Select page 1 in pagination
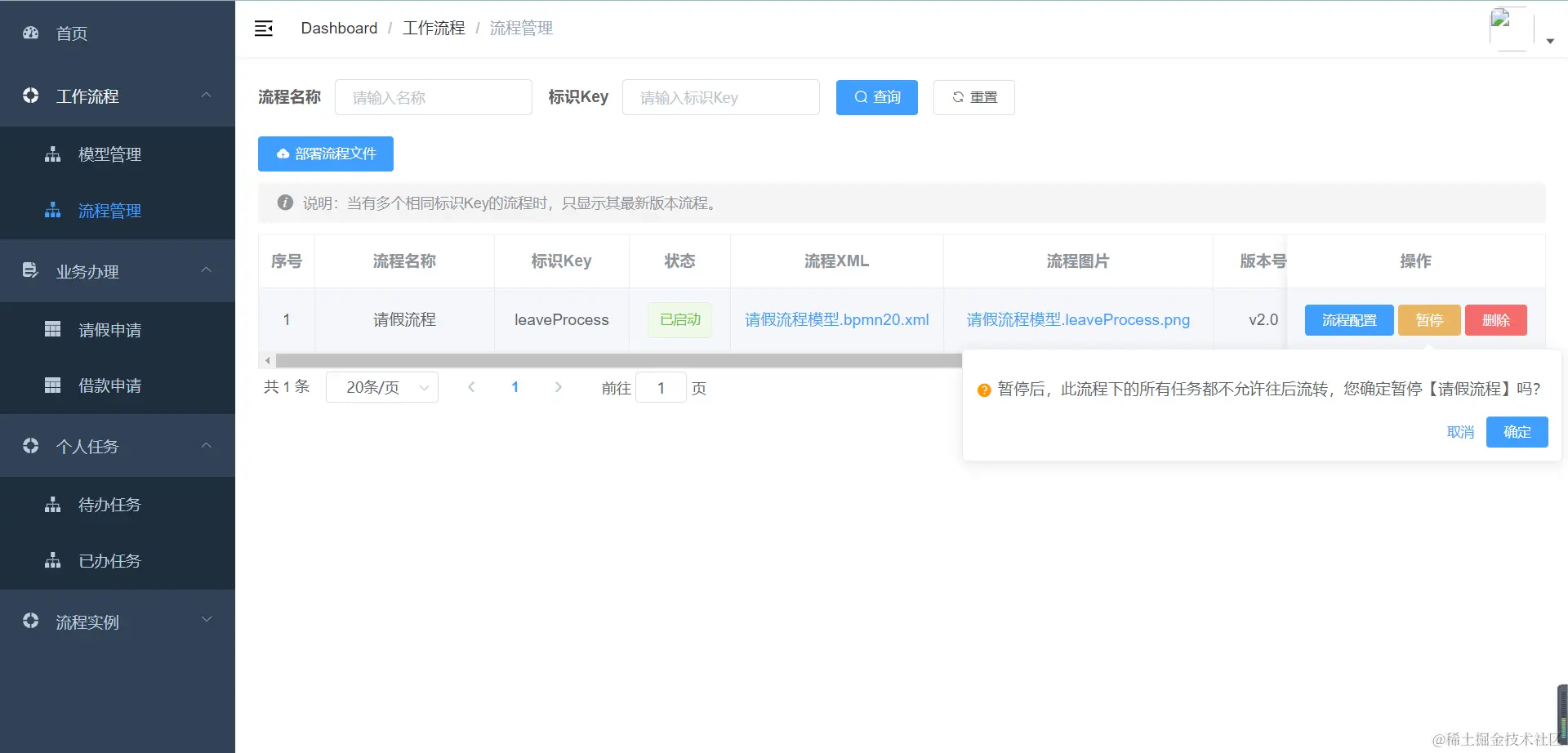Image resolution: width=1568 pixels, height=753 pixels. (x=515, y=387)
